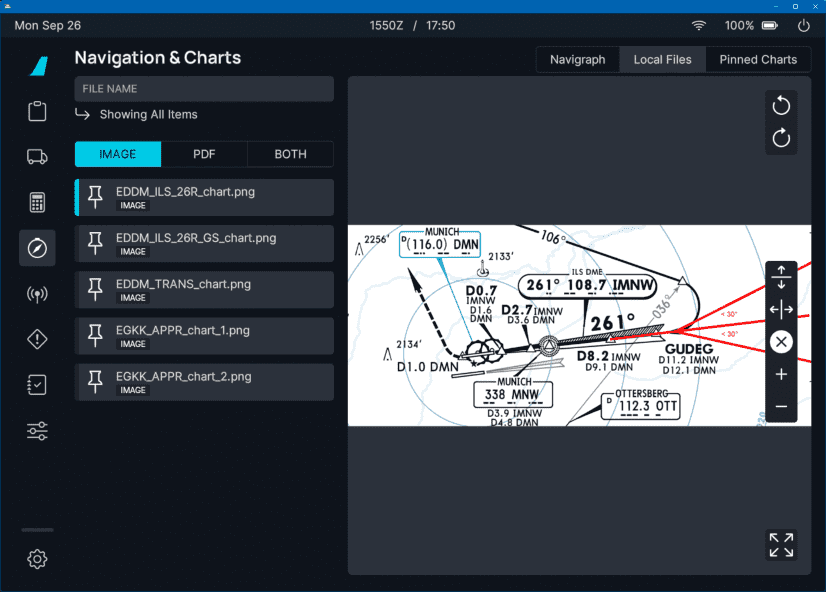
Task: Open the Settings gear at bottom left
Action: [37, 559]
